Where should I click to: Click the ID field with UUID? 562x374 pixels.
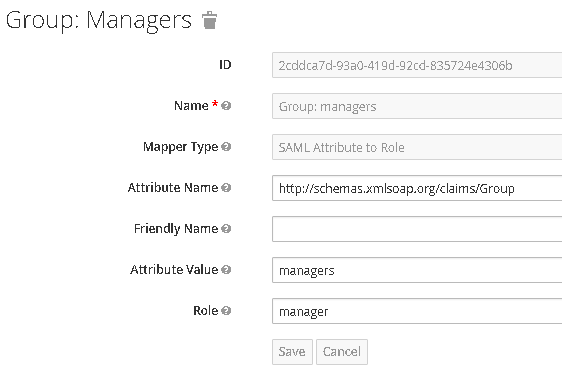pyautogui.click(x=417, y=65)
